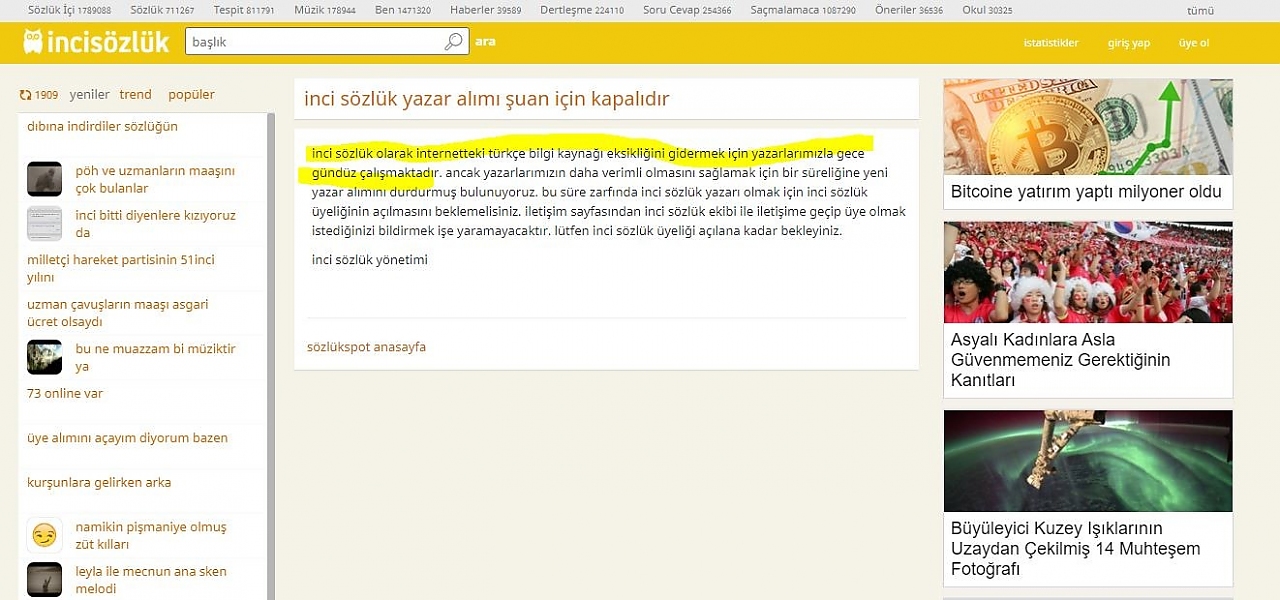Viewport: 1280px width, 600px height.
Task: Open the northern lights article image
Action: (x=1088, y=461)
